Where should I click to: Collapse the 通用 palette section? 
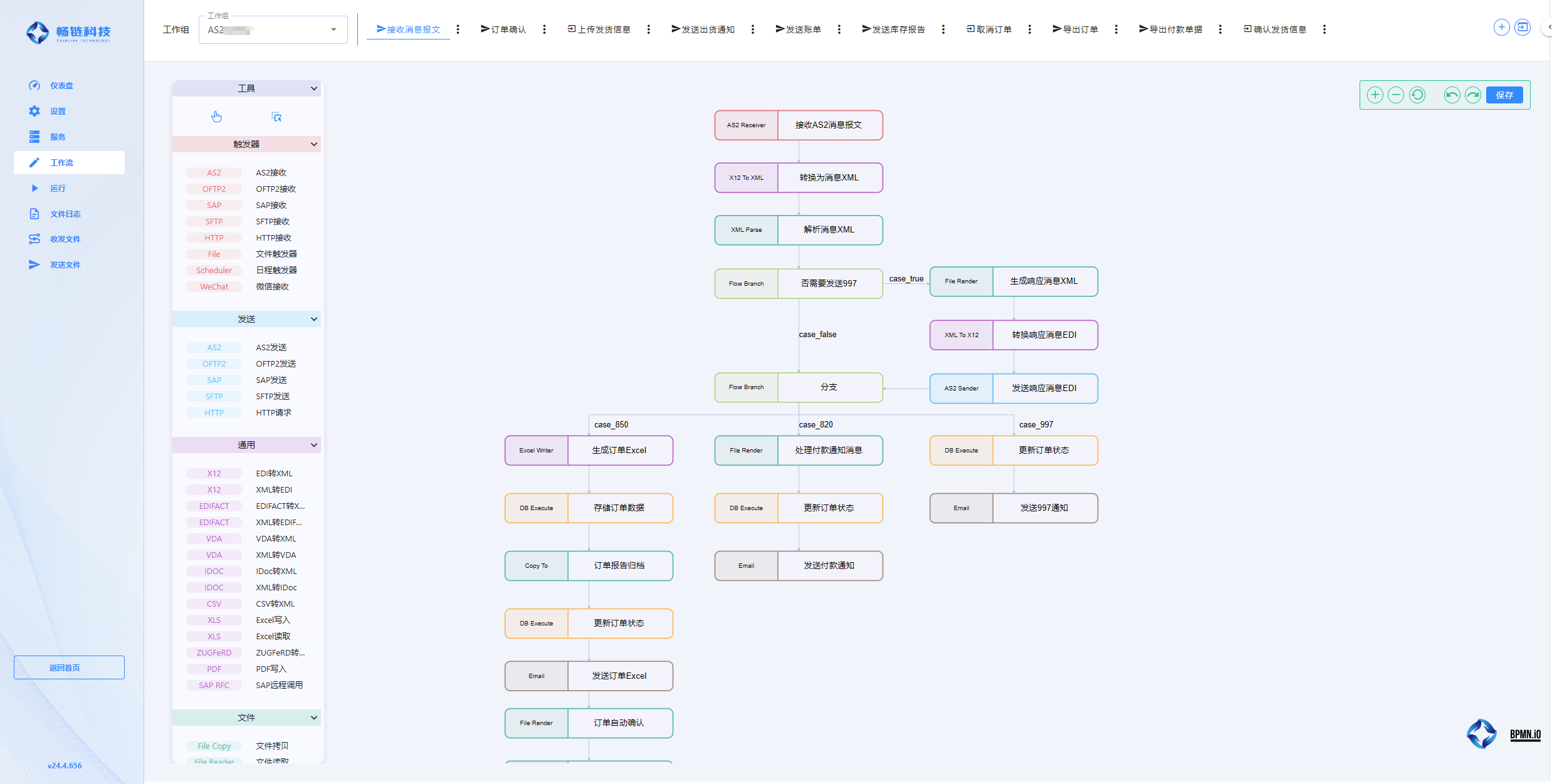point(313,446)
